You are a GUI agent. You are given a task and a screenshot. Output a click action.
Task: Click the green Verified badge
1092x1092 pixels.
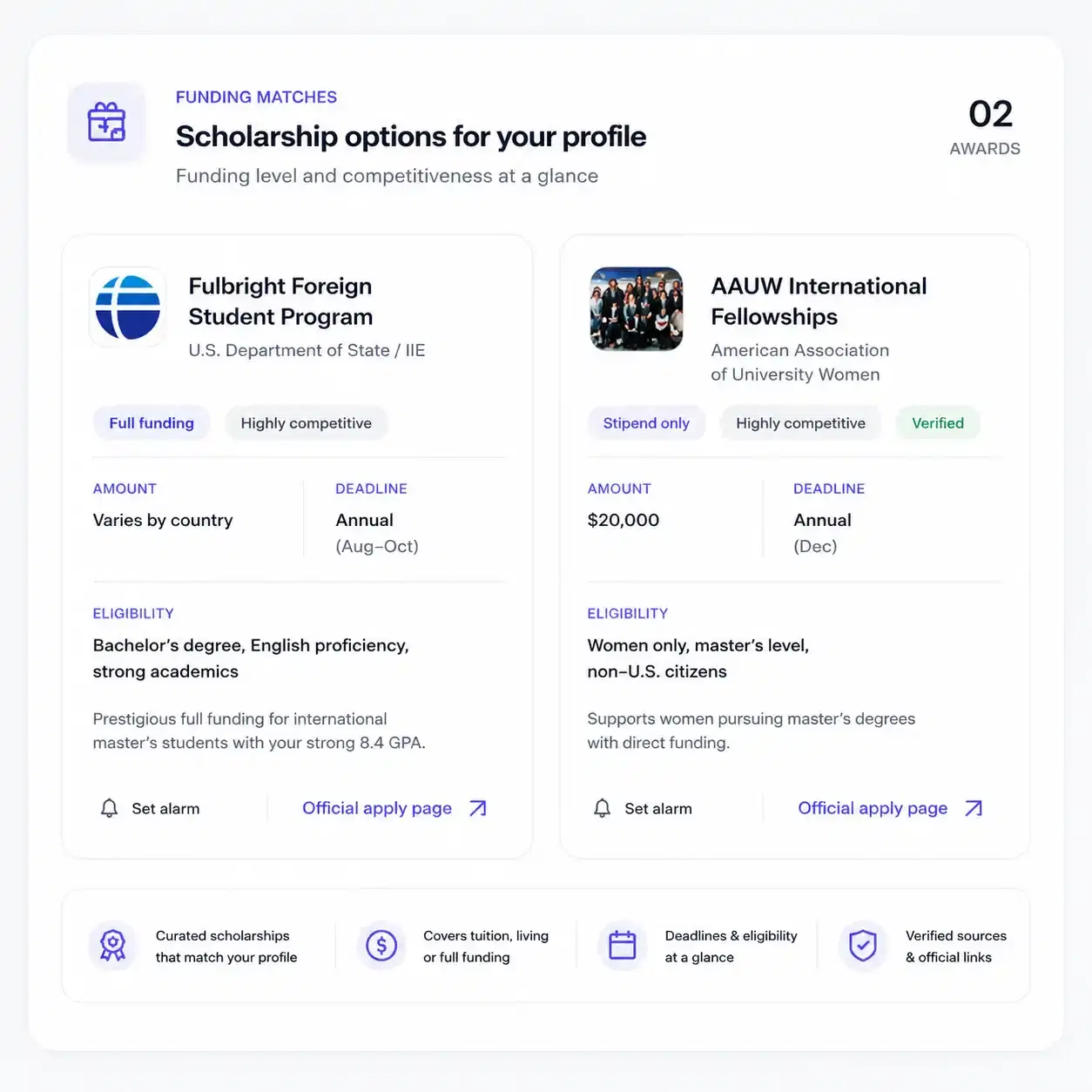(938, 423)
